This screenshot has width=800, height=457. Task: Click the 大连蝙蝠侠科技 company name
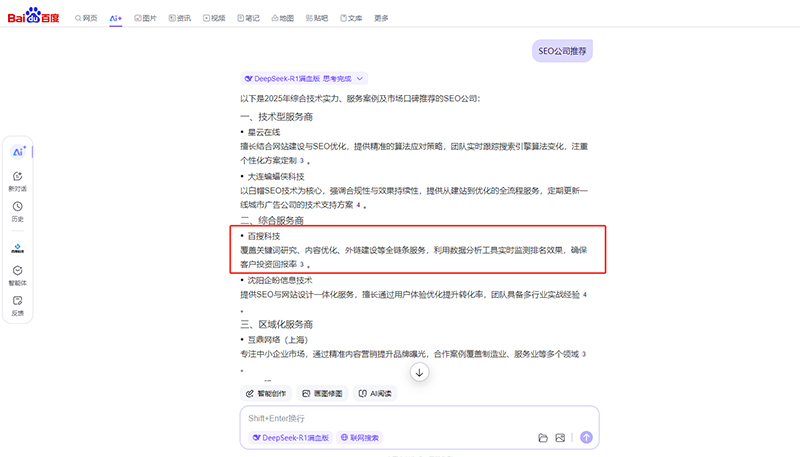(x=276, y=176)
